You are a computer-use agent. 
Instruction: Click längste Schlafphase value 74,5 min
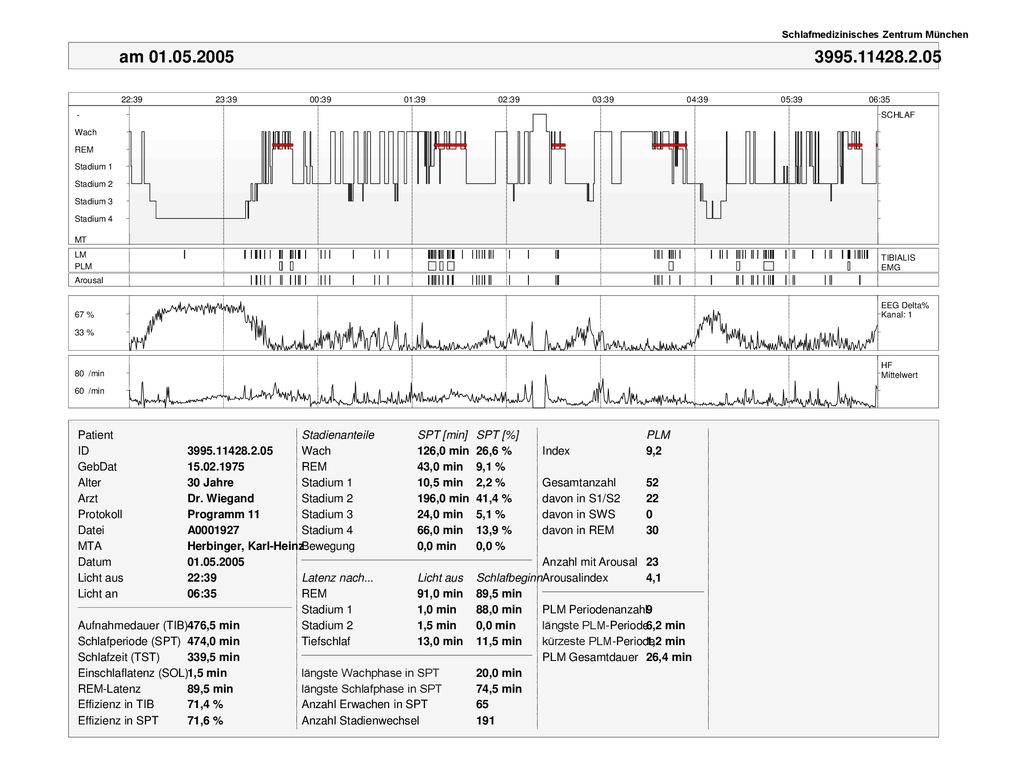click(499, 689)
